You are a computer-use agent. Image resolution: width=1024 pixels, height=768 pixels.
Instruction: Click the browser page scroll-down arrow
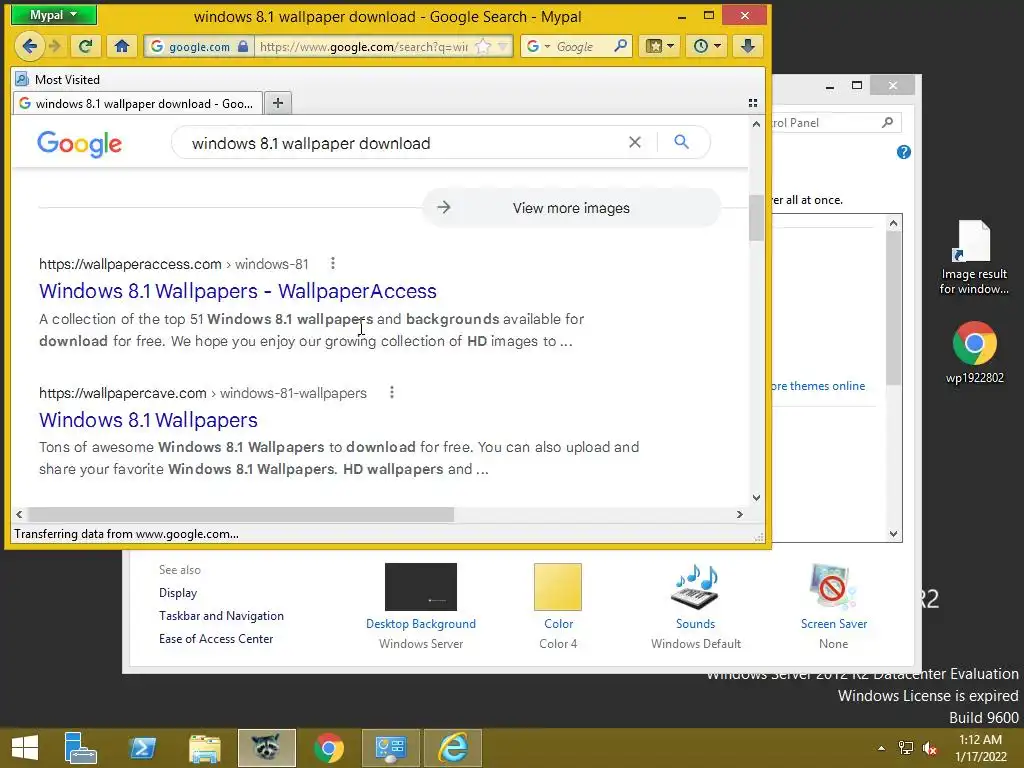point(756,498)
